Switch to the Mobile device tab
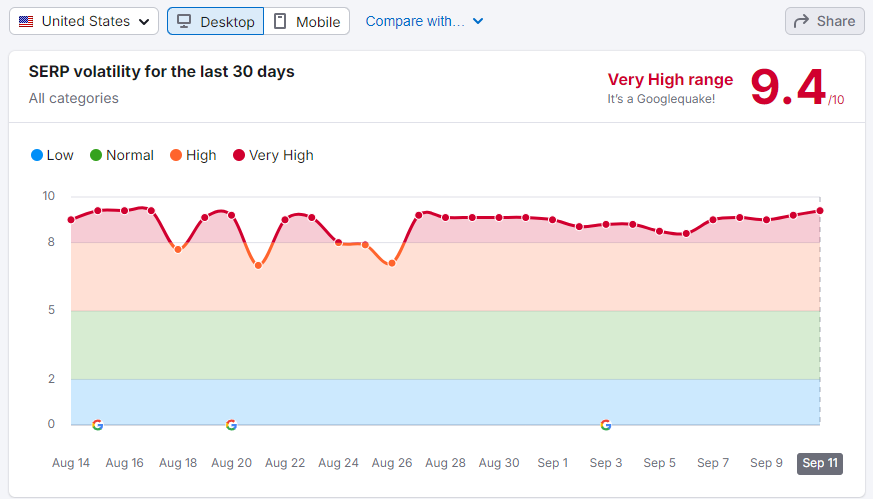The height and width of the screenshot is (499, 873). tap(307, 21)
